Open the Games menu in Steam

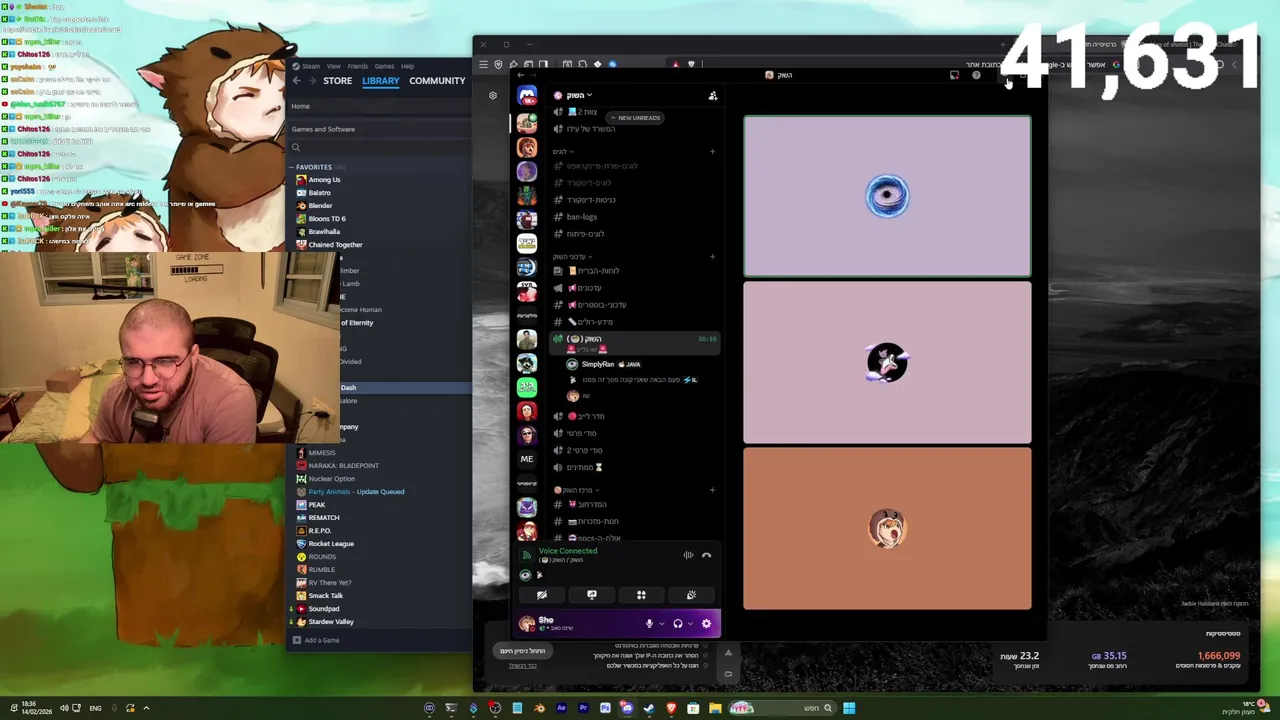384,66
